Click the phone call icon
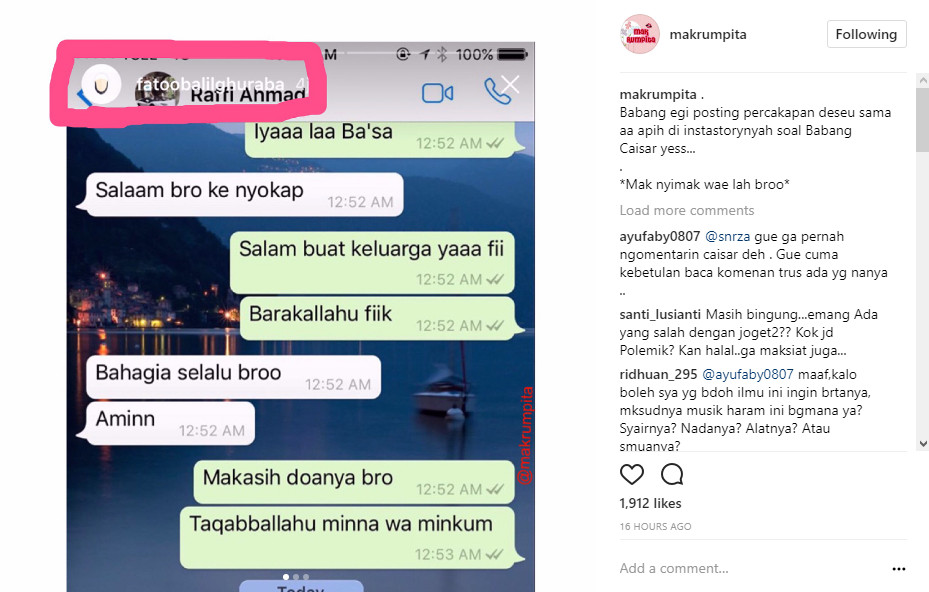The height and width of the screenshot is (592, 929). point(495,91)
